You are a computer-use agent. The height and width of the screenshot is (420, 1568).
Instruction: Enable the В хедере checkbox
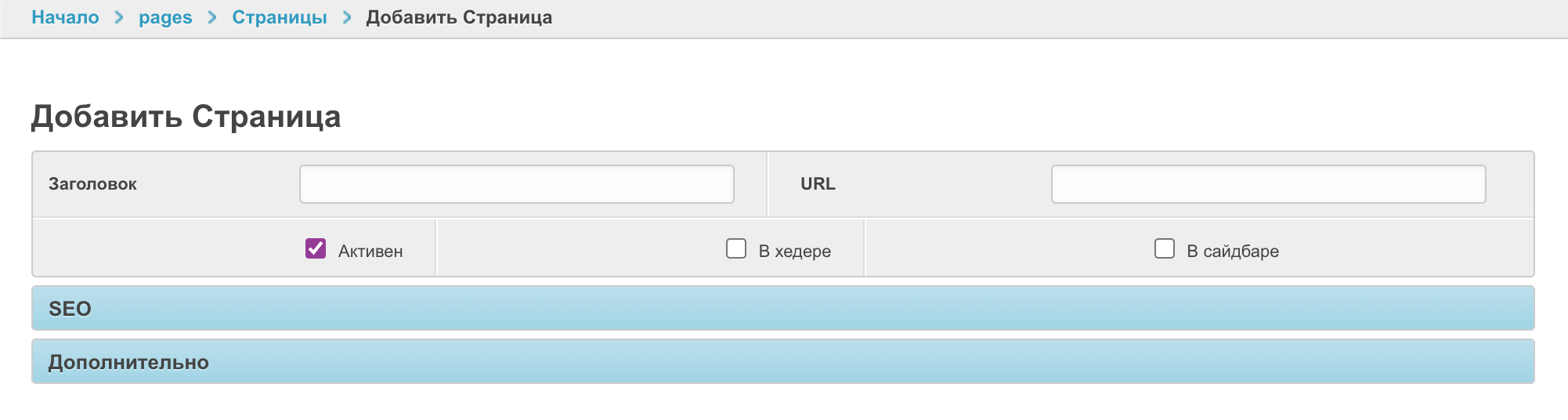click(736, 249)
